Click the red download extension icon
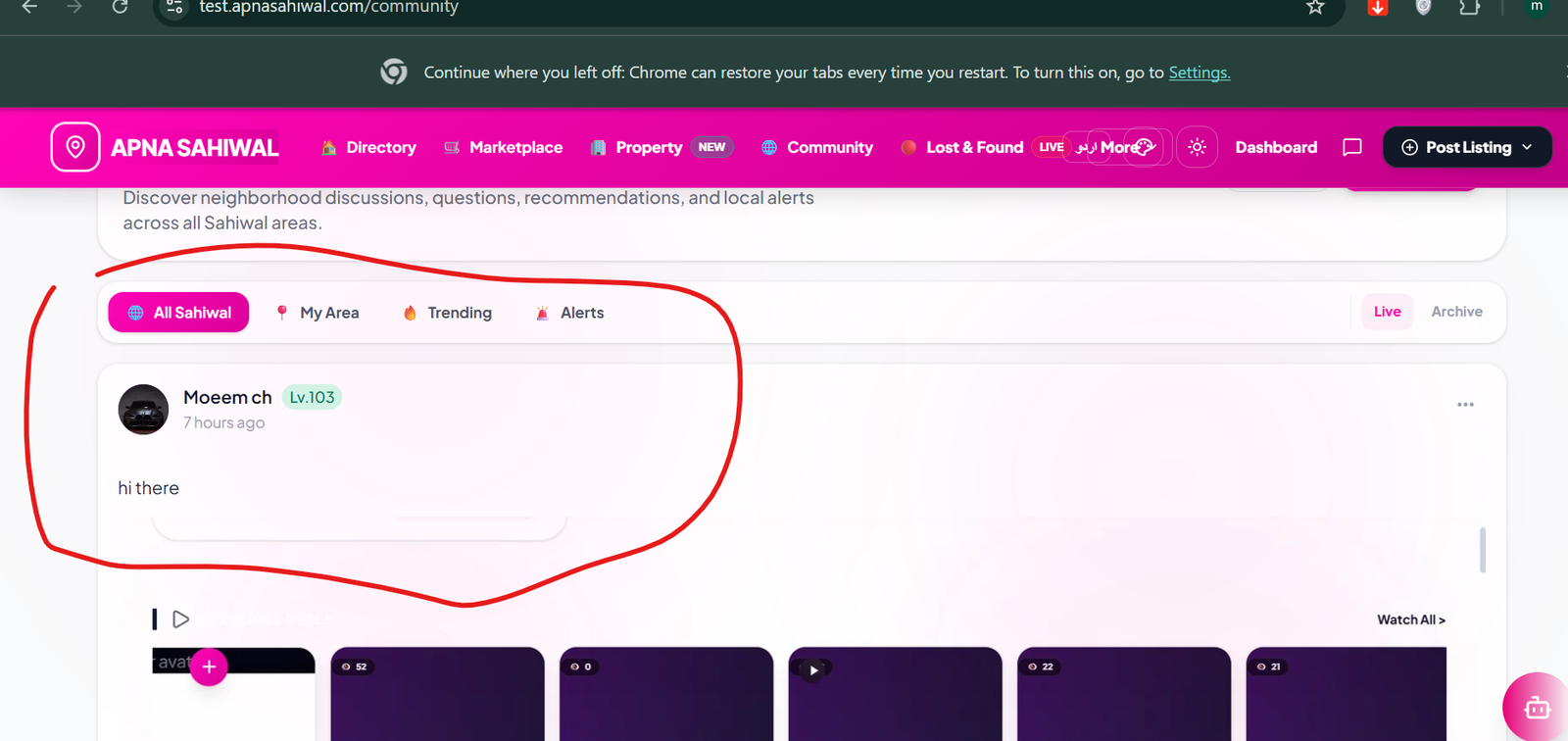 pyautogui.click(x=1378, y=8)
